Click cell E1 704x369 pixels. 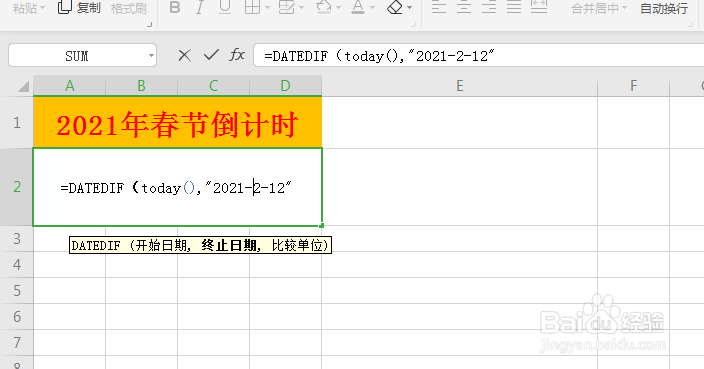[460, 123]
